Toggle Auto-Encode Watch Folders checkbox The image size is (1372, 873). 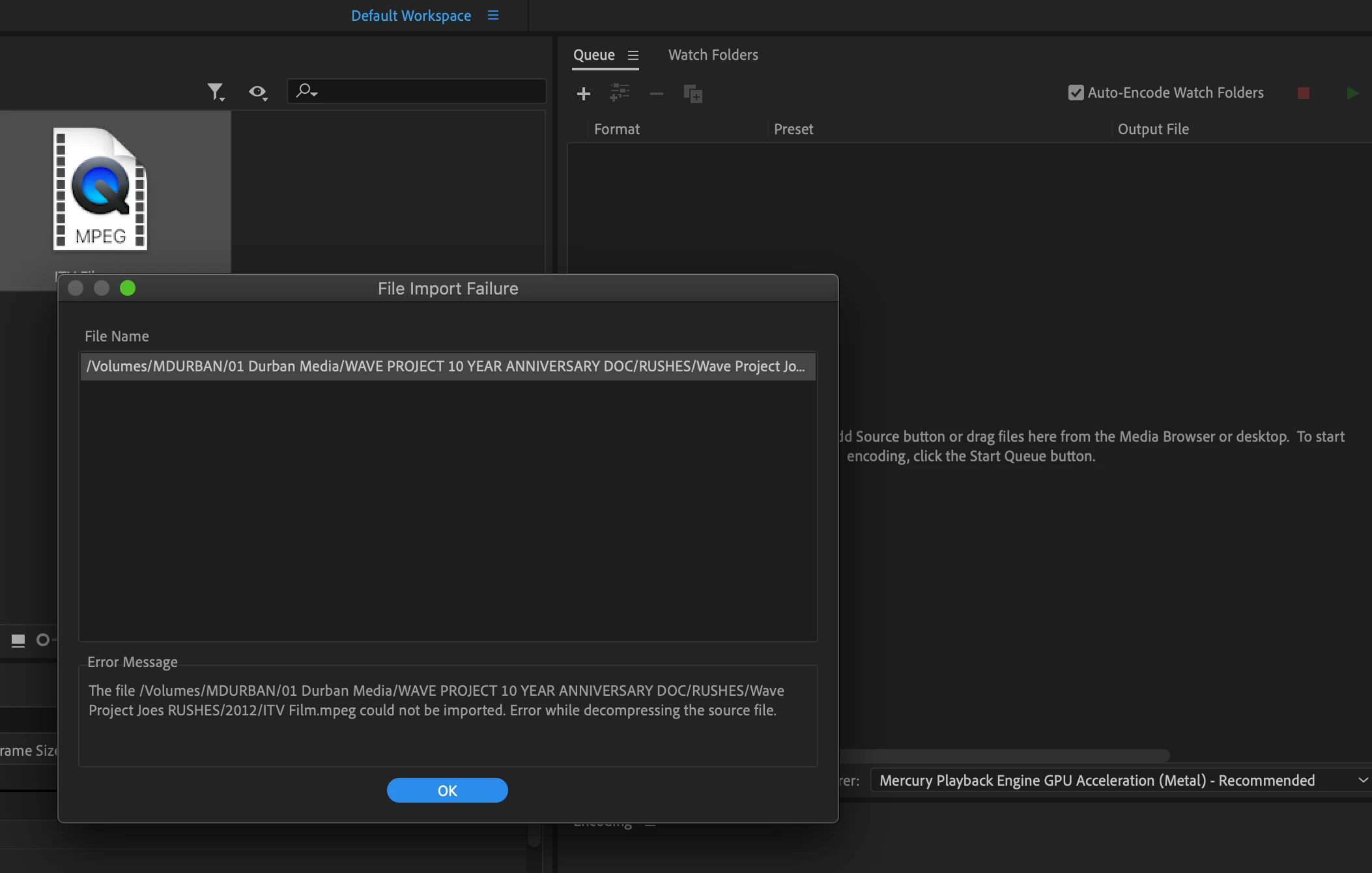(x=1076, y=93)
